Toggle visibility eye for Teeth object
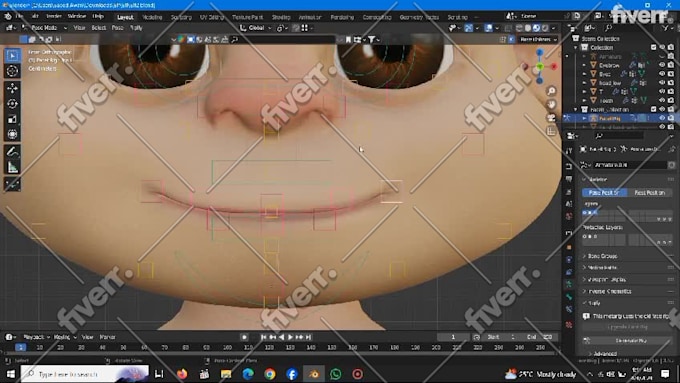The image size is (680, 383). click(x=662, y=100)
